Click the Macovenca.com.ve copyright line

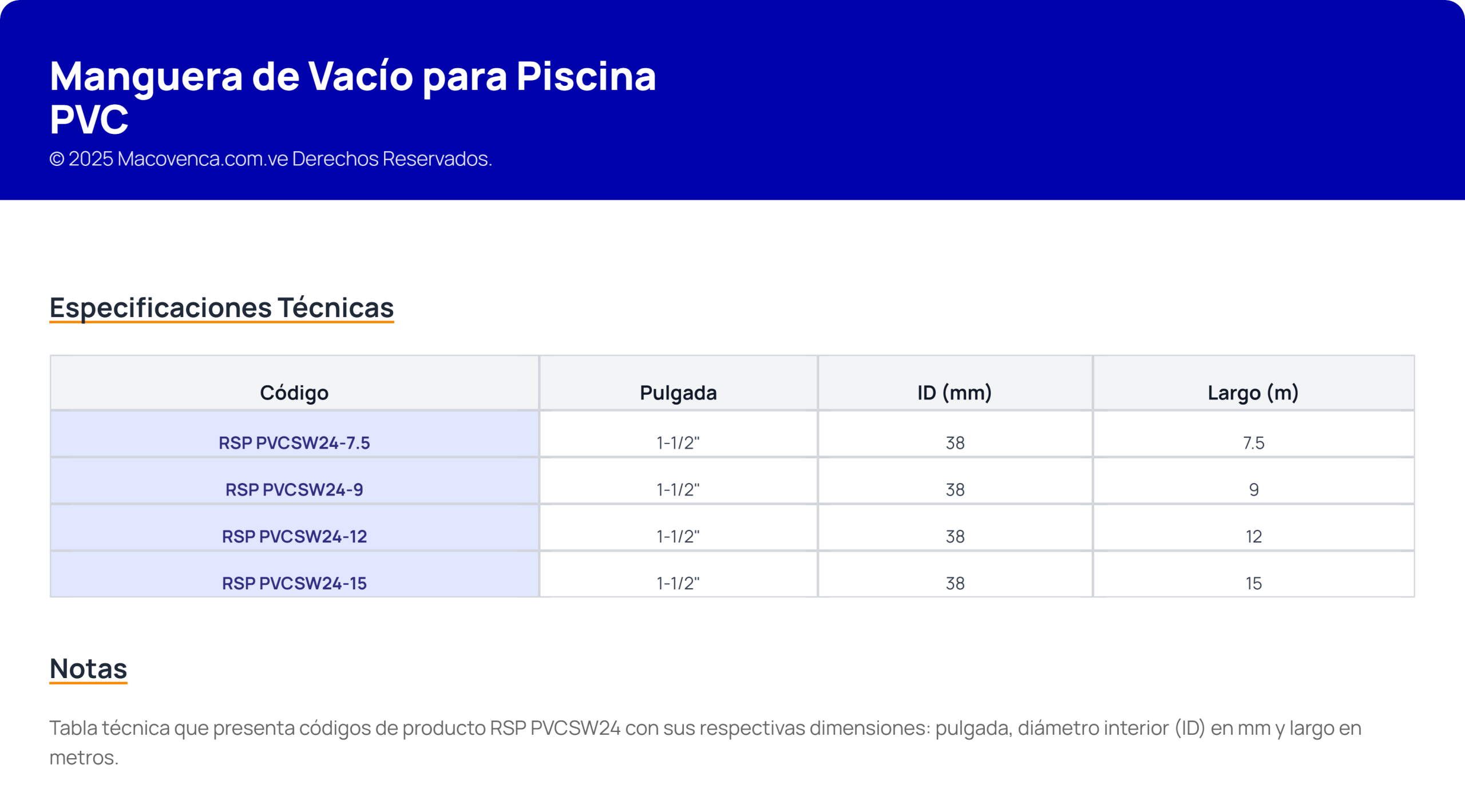pos(271,159)
